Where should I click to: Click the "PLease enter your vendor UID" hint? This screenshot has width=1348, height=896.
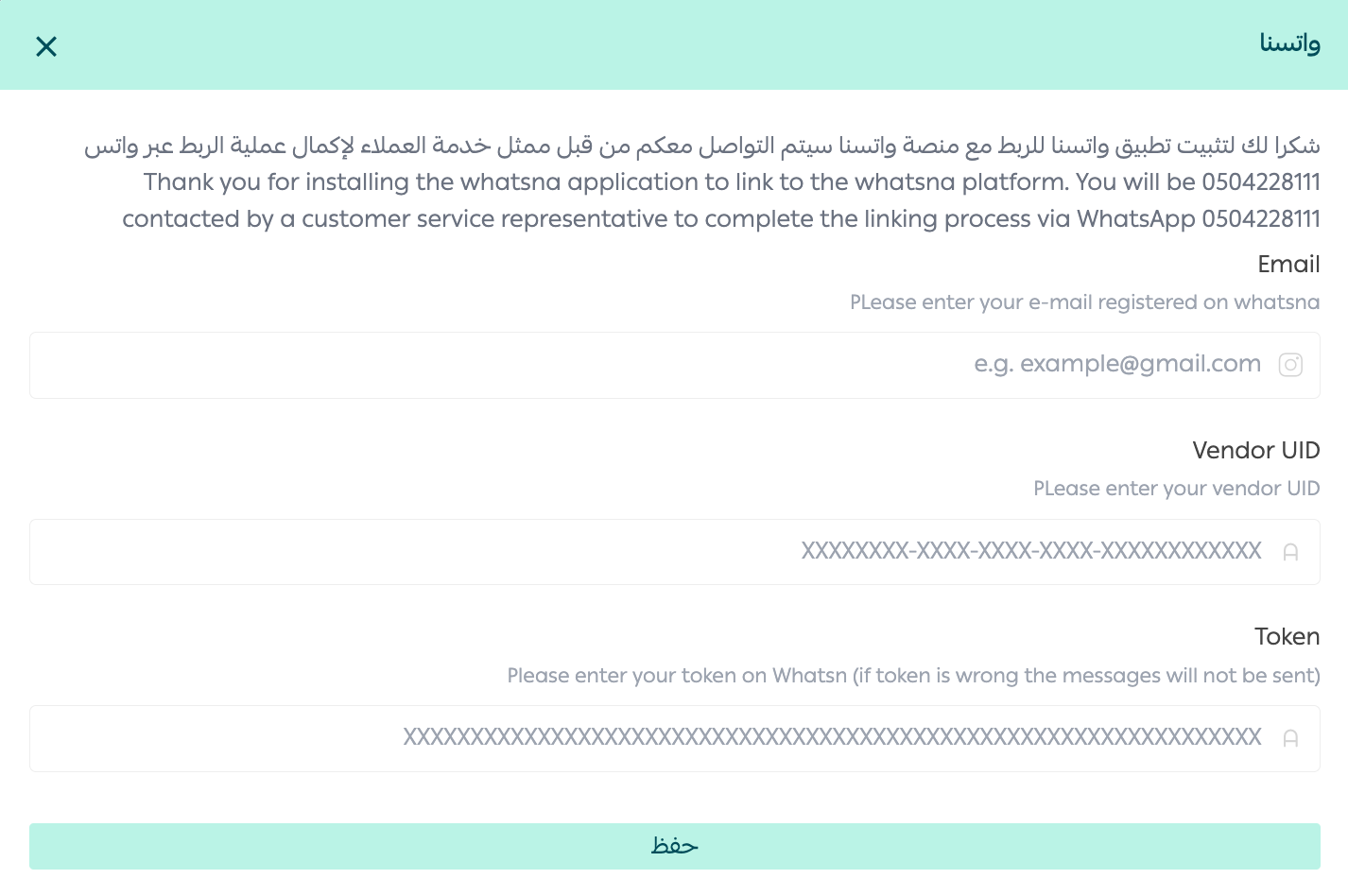(x=1177, y=489)
